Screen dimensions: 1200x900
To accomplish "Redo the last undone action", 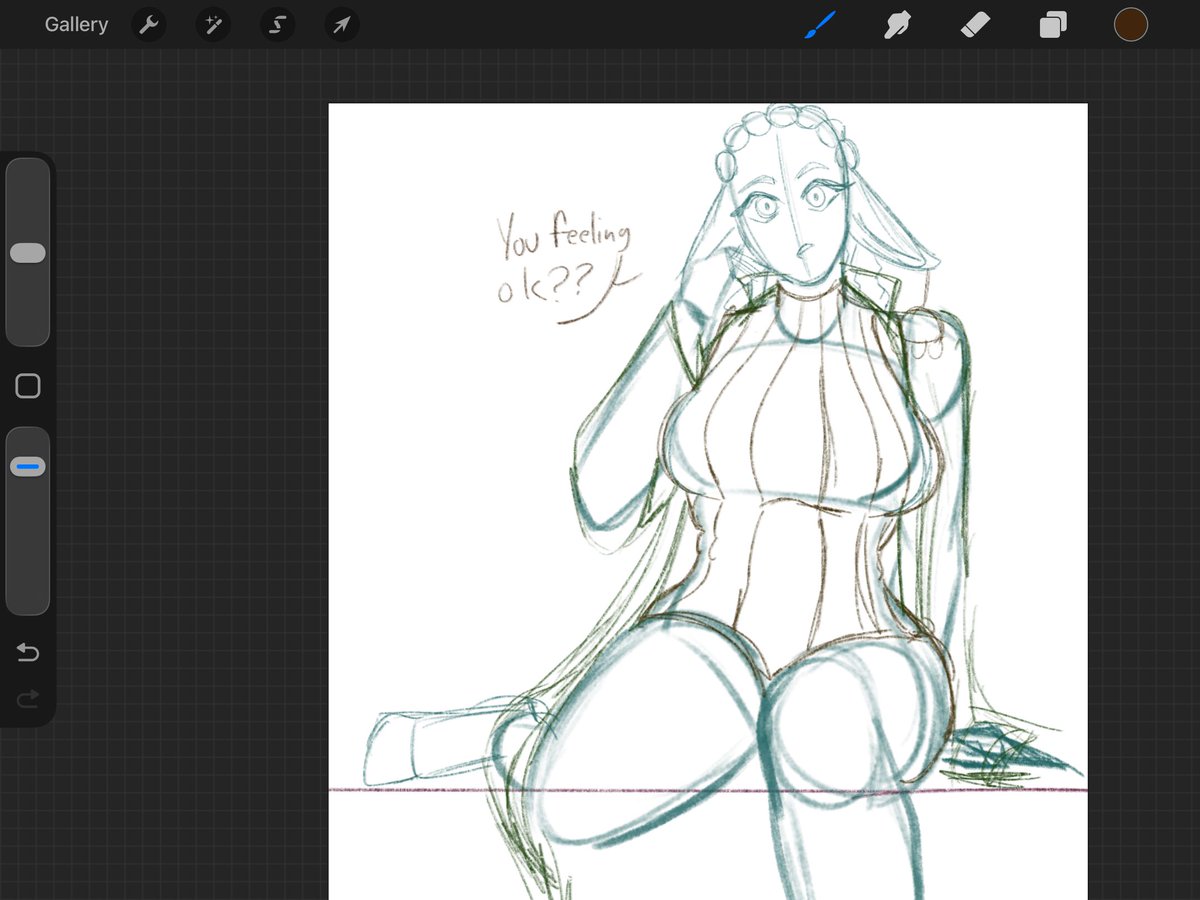I will pyautogui.click(x=28, y=699).
